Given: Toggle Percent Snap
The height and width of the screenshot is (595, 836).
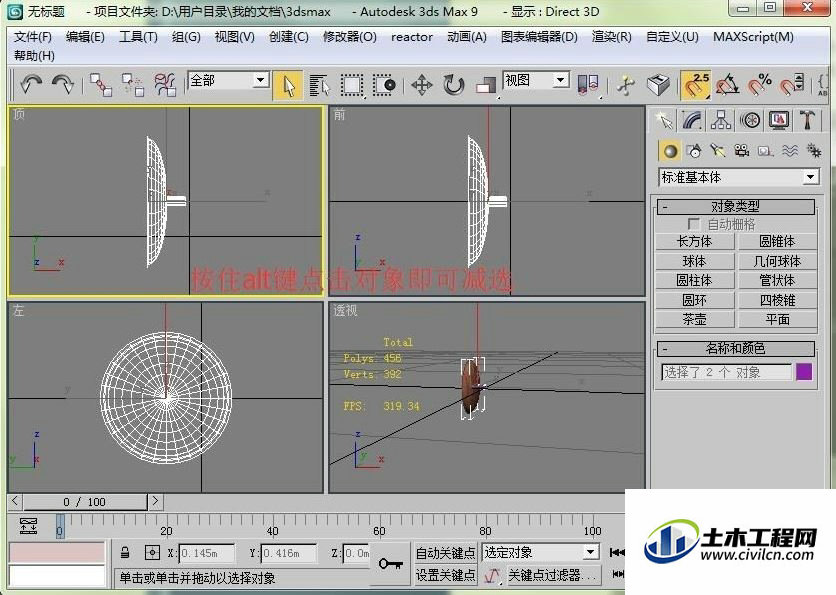Looking at the screenshot, I should (760, 85).
